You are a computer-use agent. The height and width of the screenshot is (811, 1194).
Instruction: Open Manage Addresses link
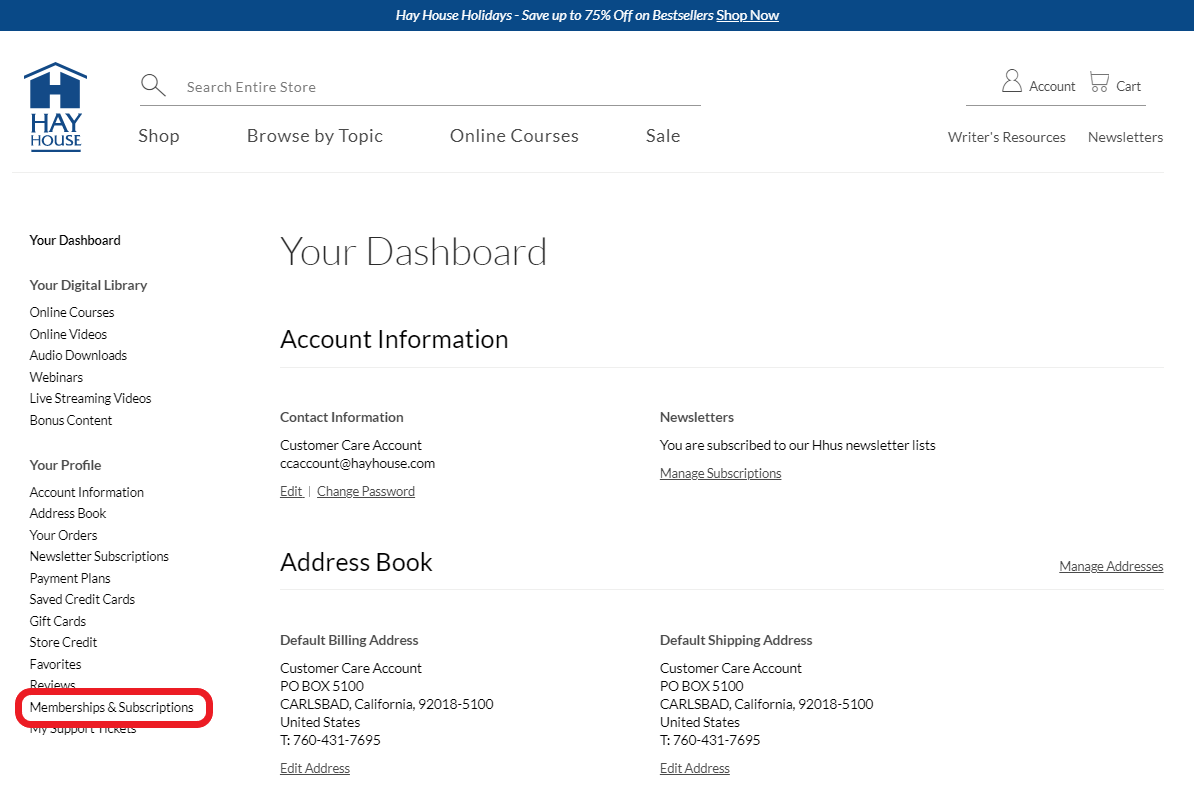click(x=1111, y=566)
